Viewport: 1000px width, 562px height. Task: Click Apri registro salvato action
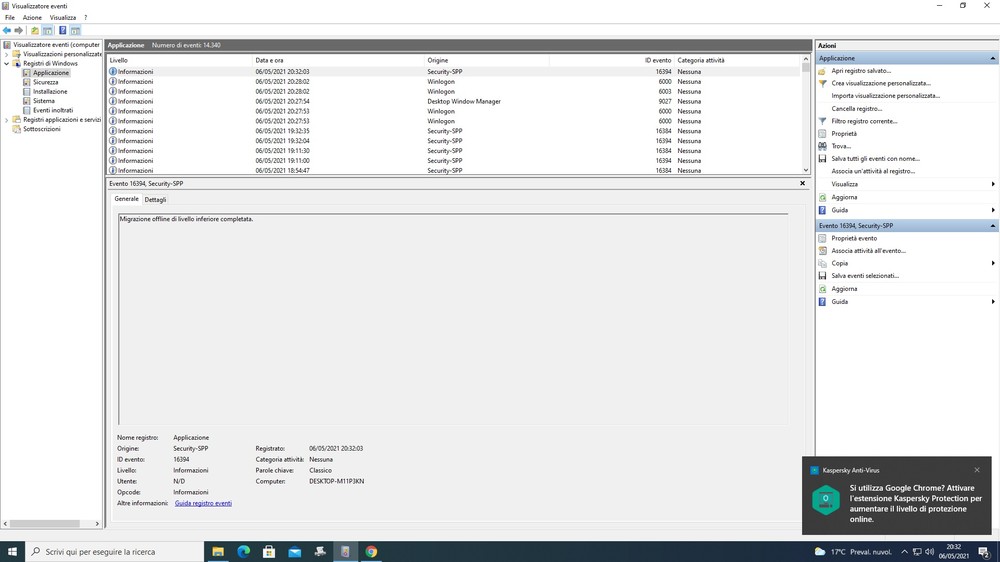point(861,71)
